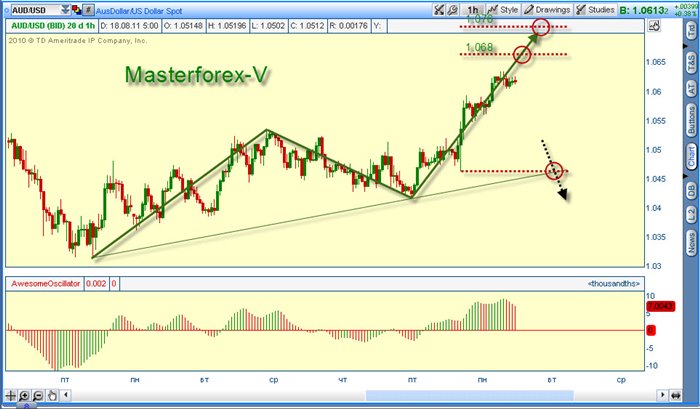Collapse panel via arrow above Chart tab
The image size is (700, 409).
point(686,46)
